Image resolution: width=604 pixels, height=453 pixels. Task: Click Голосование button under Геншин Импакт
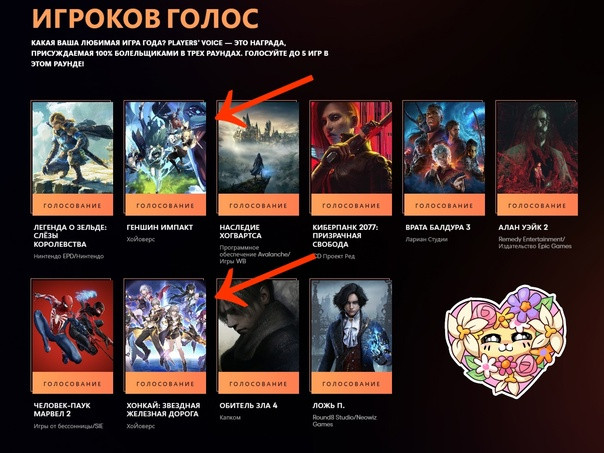[166, 205]
